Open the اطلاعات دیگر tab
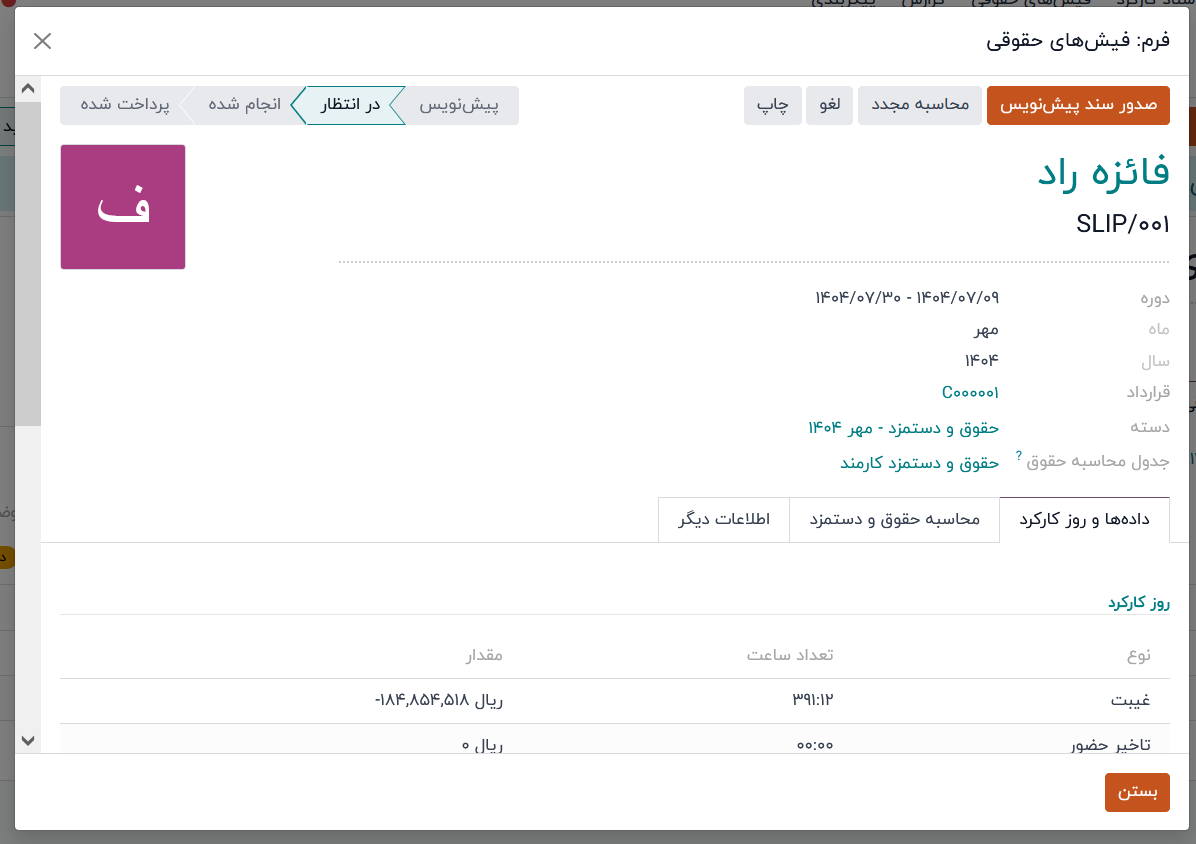This screenshot has width=1196, height=844. [724, 520]
